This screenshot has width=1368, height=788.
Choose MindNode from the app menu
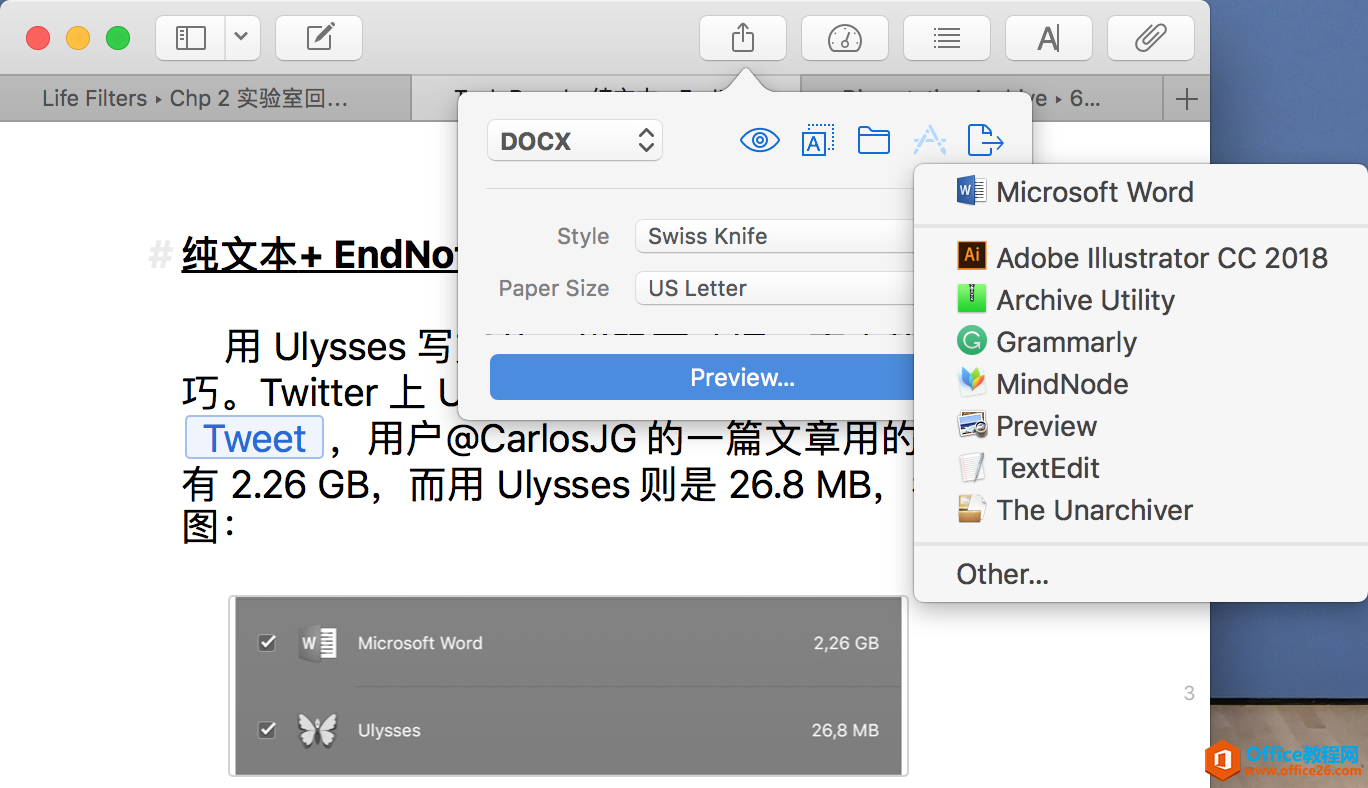(x=1141, y=384)
